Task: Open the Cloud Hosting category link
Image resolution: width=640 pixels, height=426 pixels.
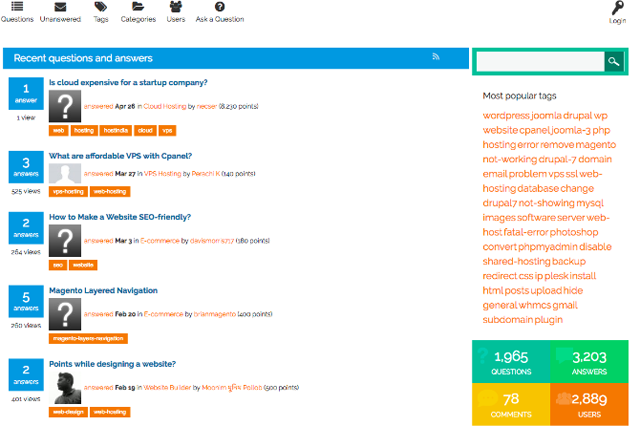Action: [x=165, y=105]
